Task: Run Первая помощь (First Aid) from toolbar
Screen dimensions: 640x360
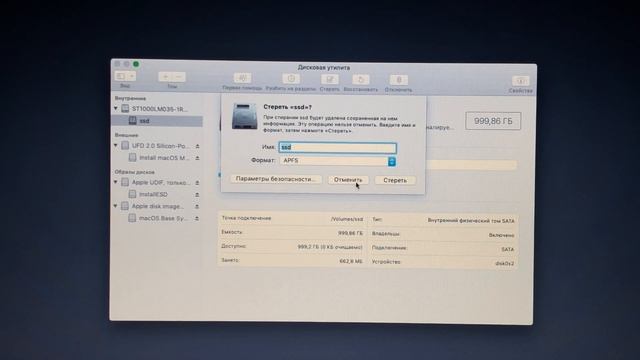Action: coord(242,78)
